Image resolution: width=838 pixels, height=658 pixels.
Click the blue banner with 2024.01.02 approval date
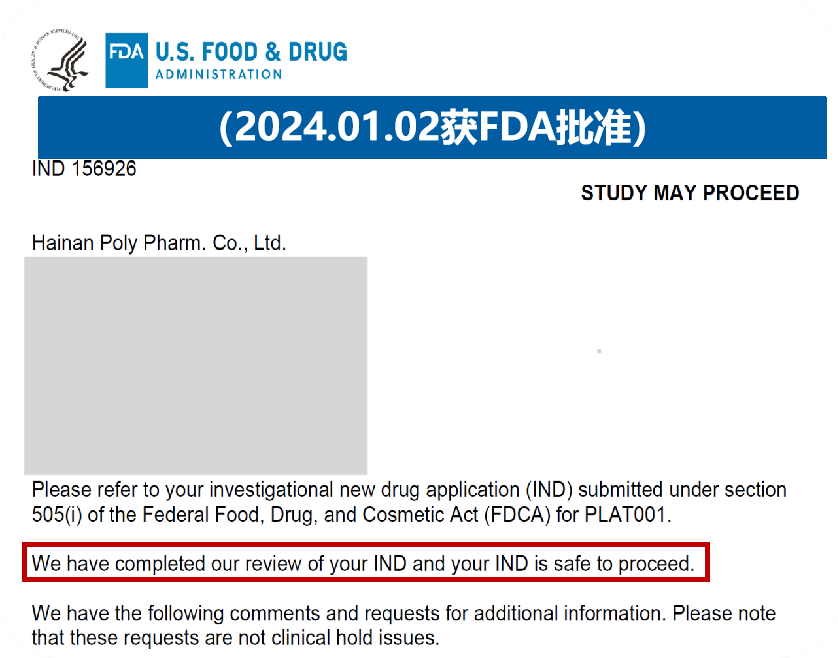432,129
